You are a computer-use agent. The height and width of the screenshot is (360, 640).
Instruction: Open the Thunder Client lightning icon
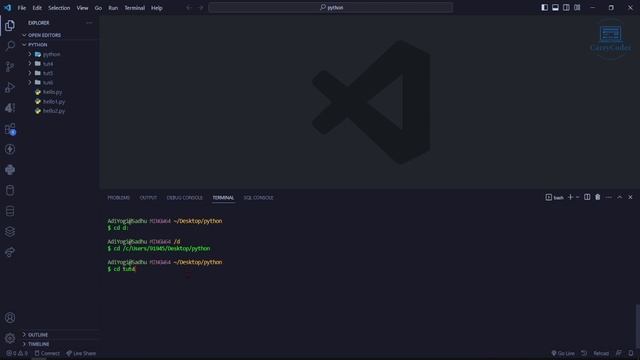pyautogui.click(x=10, y=149)
